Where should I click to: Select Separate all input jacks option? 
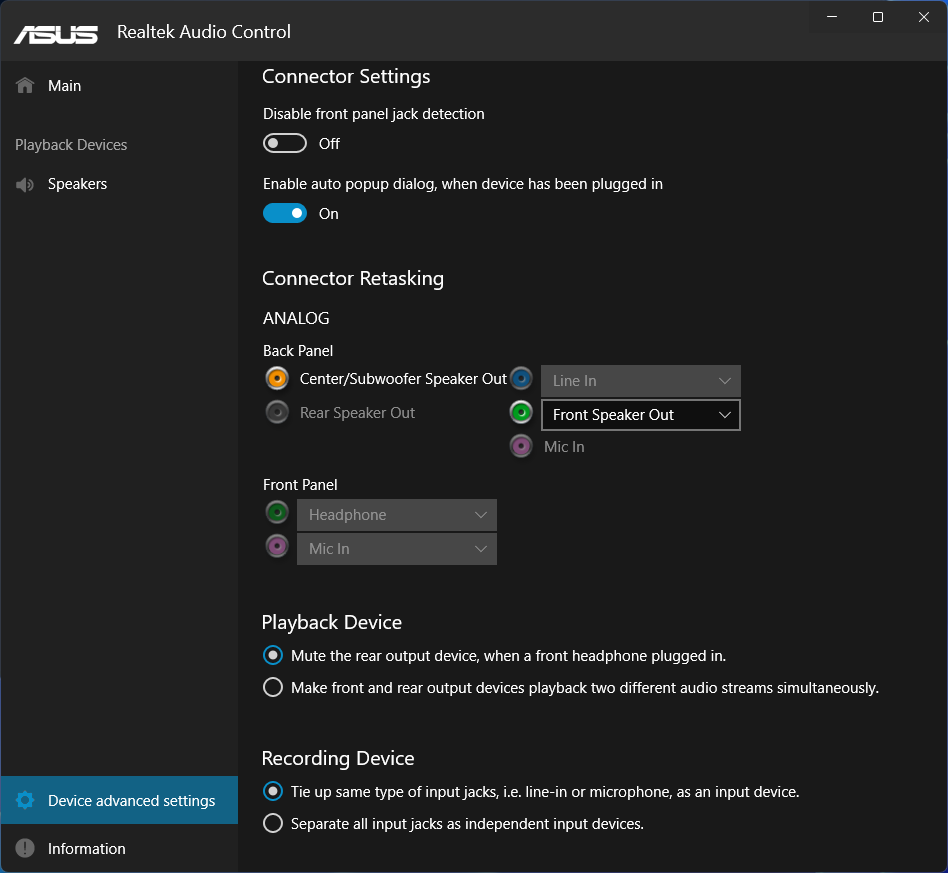click(x=273, y=824)
